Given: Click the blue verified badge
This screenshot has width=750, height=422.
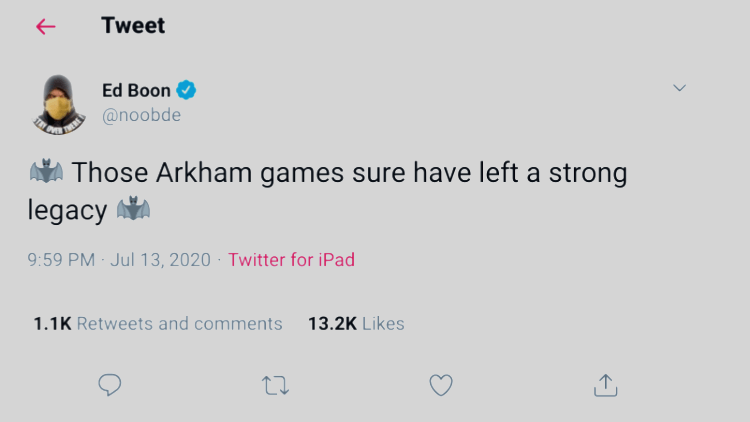Looking at the screenshot, I should [x=186, y=90].
